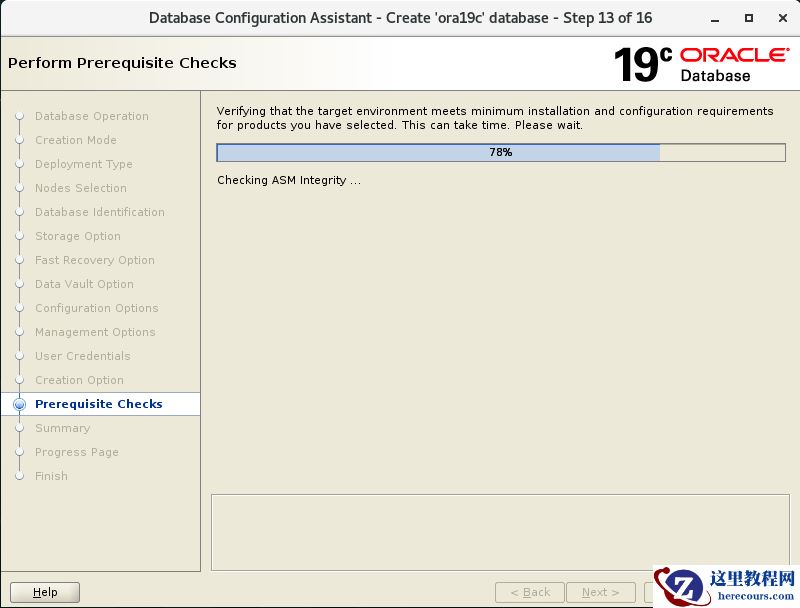Select Finish step in sidebar

(x=51, y=476)
